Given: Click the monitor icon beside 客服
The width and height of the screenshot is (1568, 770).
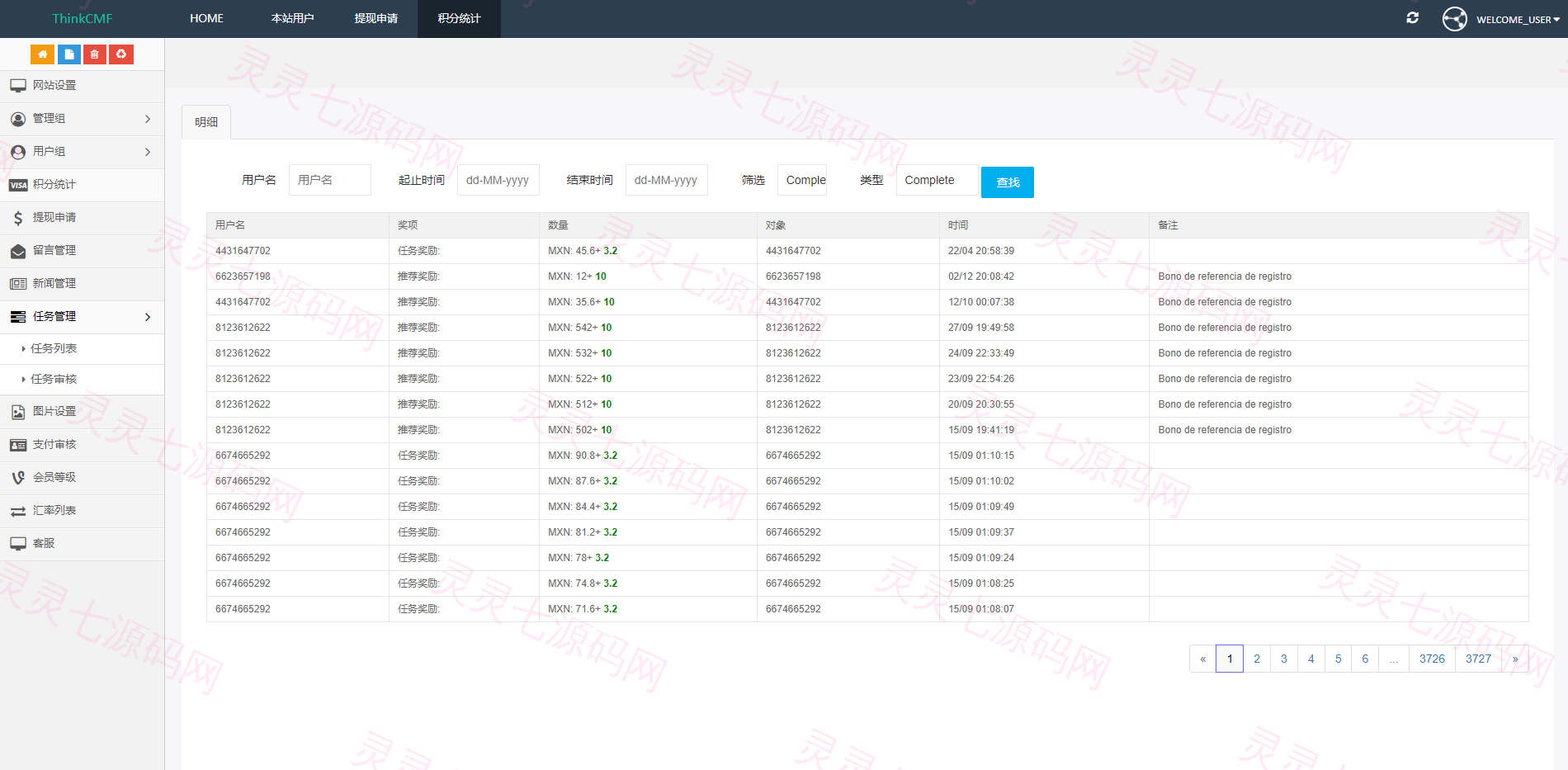Looking at the screenshot, I should coord(18,544).
